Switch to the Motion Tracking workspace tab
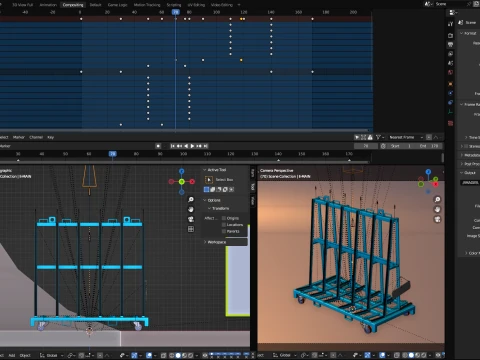480x360 pixels. (147, 5)
